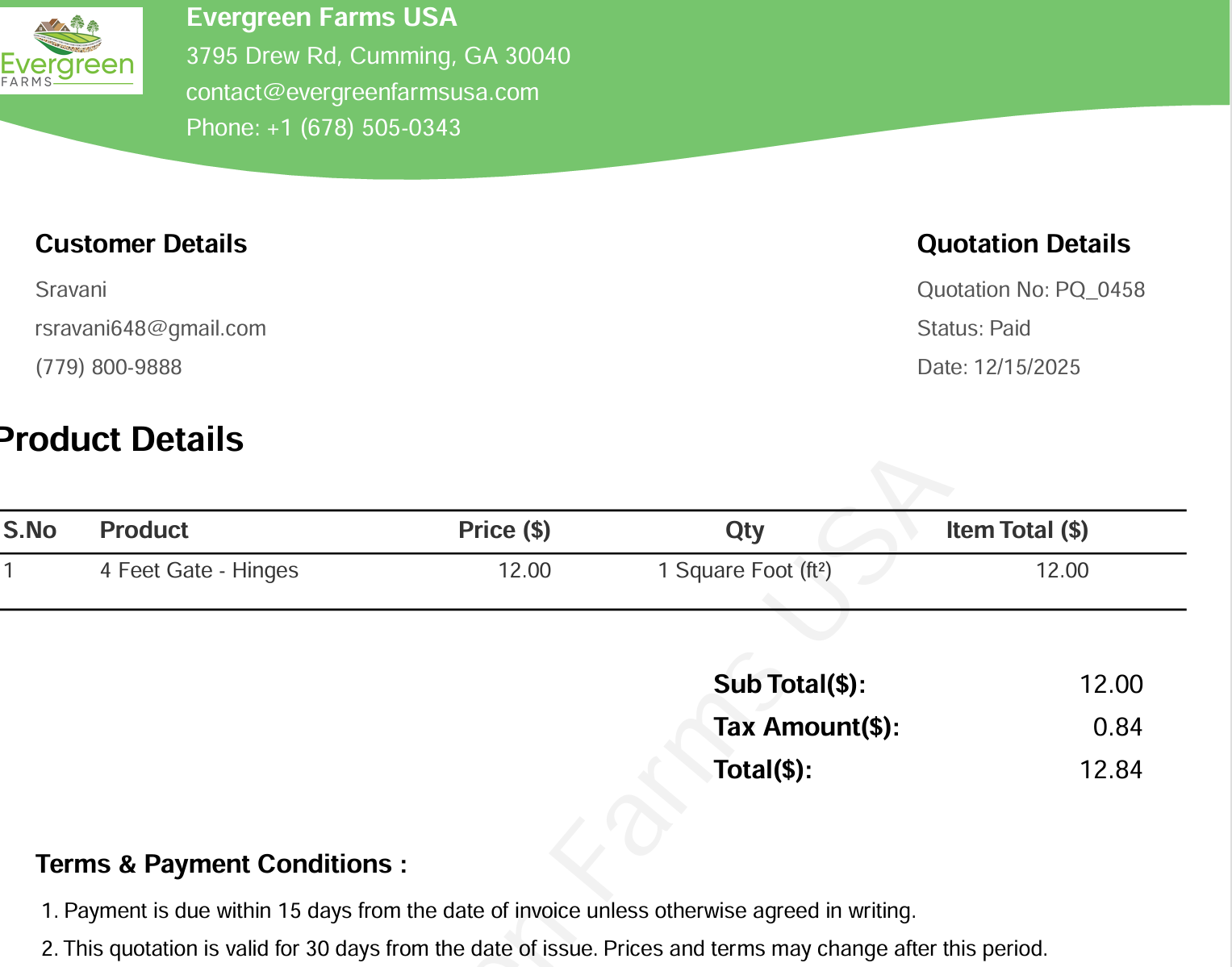Click the Quotation Details heading
Screen dimensions: 1232x967
1023,244
